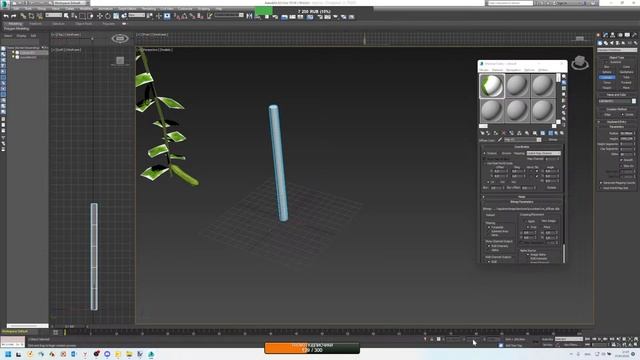Select the Center creation method radio
The image size is (640, 360).
click(622, 115)
